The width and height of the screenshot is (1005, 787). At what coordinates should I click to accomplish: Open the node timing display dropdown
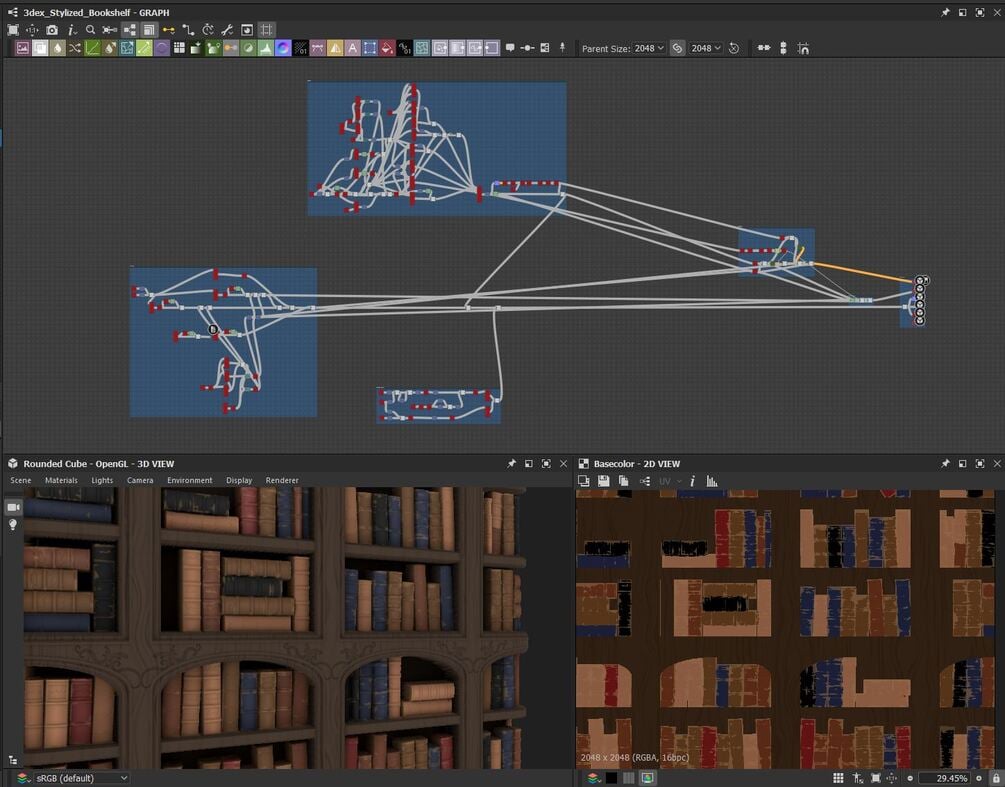coord(208,29)
